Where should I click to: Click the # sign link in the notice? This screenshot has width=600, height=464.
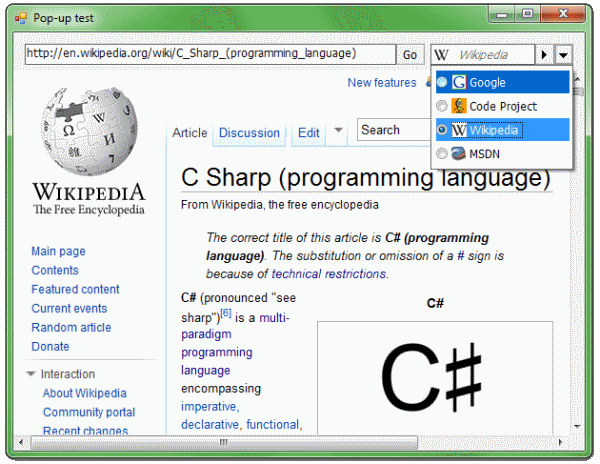point(461,256)
